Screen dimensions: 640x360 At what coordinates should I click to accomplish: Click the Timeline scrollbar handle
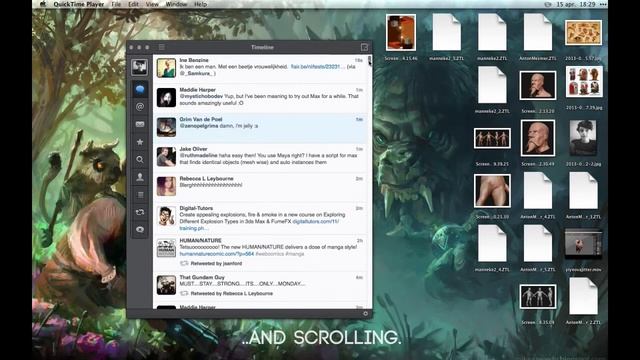(x=370, y=60)
